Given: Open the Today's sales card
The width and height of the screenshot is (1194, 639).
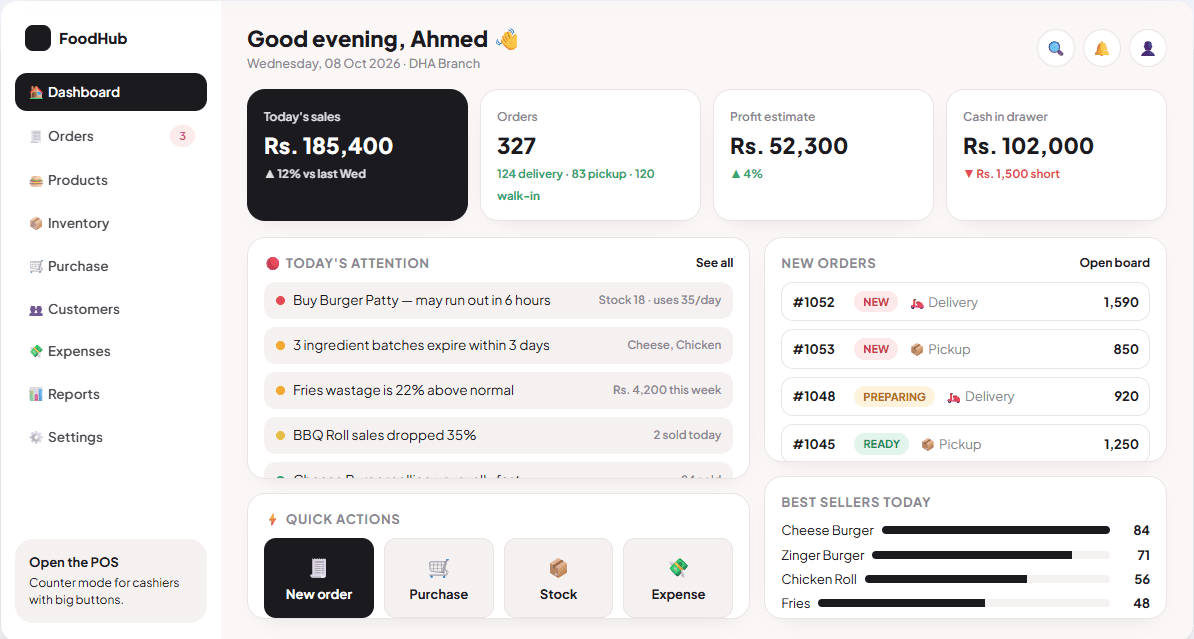Looking at the screenshot, I should 357,155.
